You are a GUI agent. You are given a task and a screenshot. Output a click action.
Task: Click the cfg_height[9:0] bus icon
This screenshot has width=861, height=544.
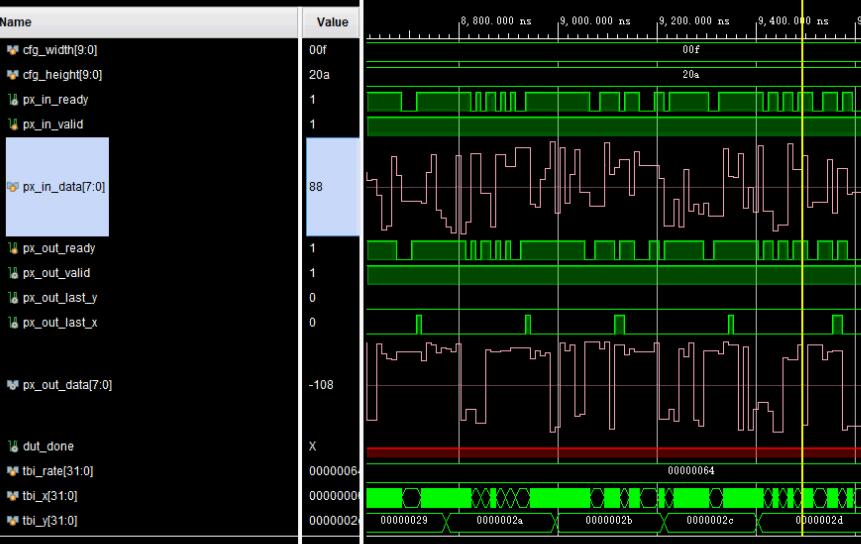[x=13, y=75]
